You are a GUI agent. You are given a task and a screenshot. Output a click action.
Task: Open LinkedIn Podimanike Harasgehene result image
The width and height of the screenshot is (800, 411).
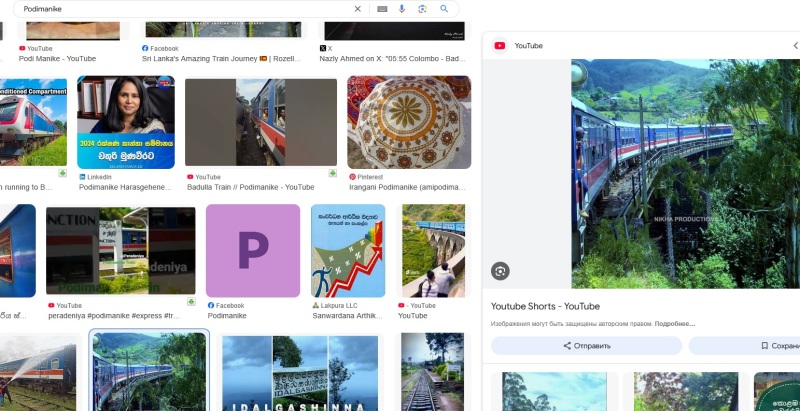coord(126,122)
